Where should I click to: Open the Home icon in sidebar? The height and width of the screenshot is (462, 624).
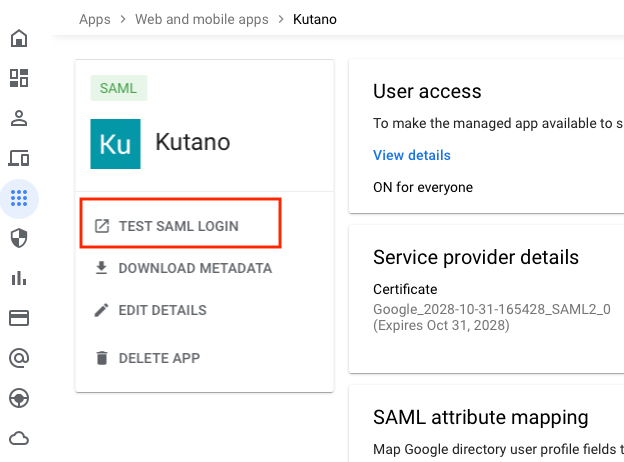(19, 39)
